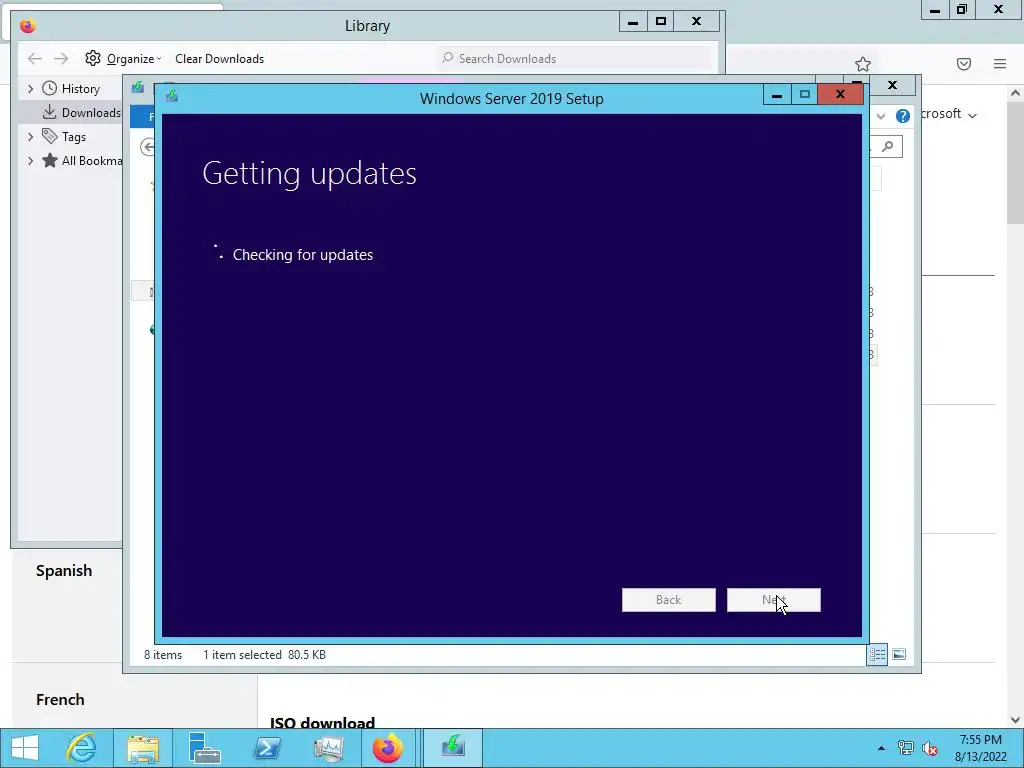Click the Next button in Setup

point(773,600)
